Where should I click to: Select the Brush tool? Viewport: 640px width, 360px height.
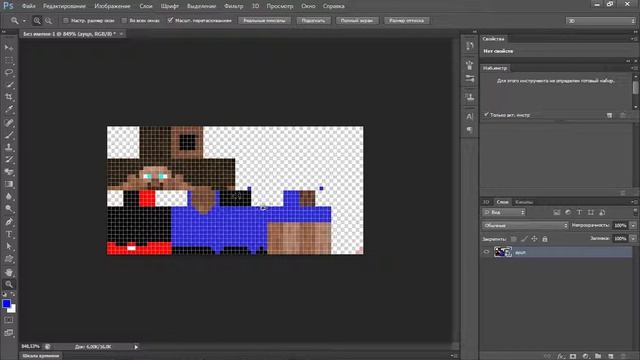[x=9, y=135]
